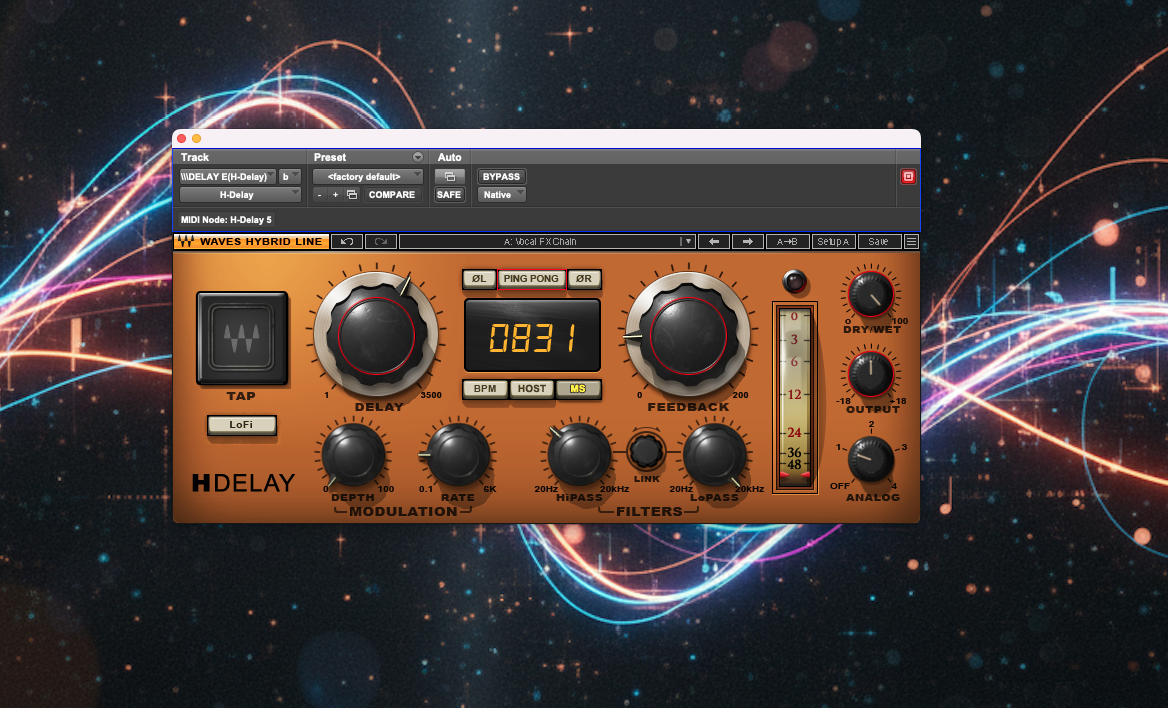Save current preset with Save button
This screenshot has width=1168, height=708.
coord(878,241)
